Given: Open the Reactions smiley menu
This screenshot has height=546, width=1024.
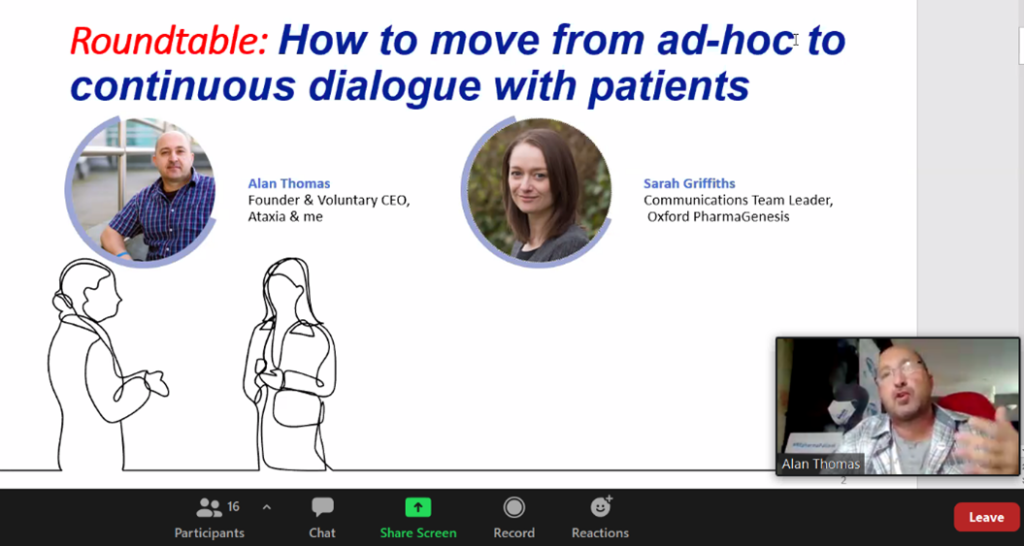Looking at the screenshot, I should point(600,507).
